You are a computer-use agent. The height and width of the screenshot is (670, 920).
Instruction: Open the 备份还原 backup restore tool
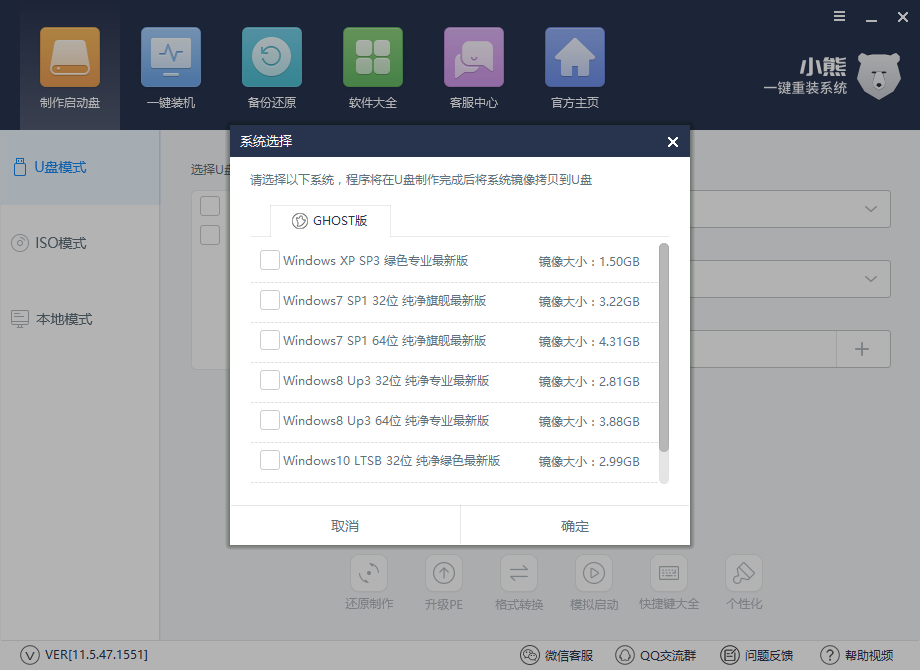(272, 68)
